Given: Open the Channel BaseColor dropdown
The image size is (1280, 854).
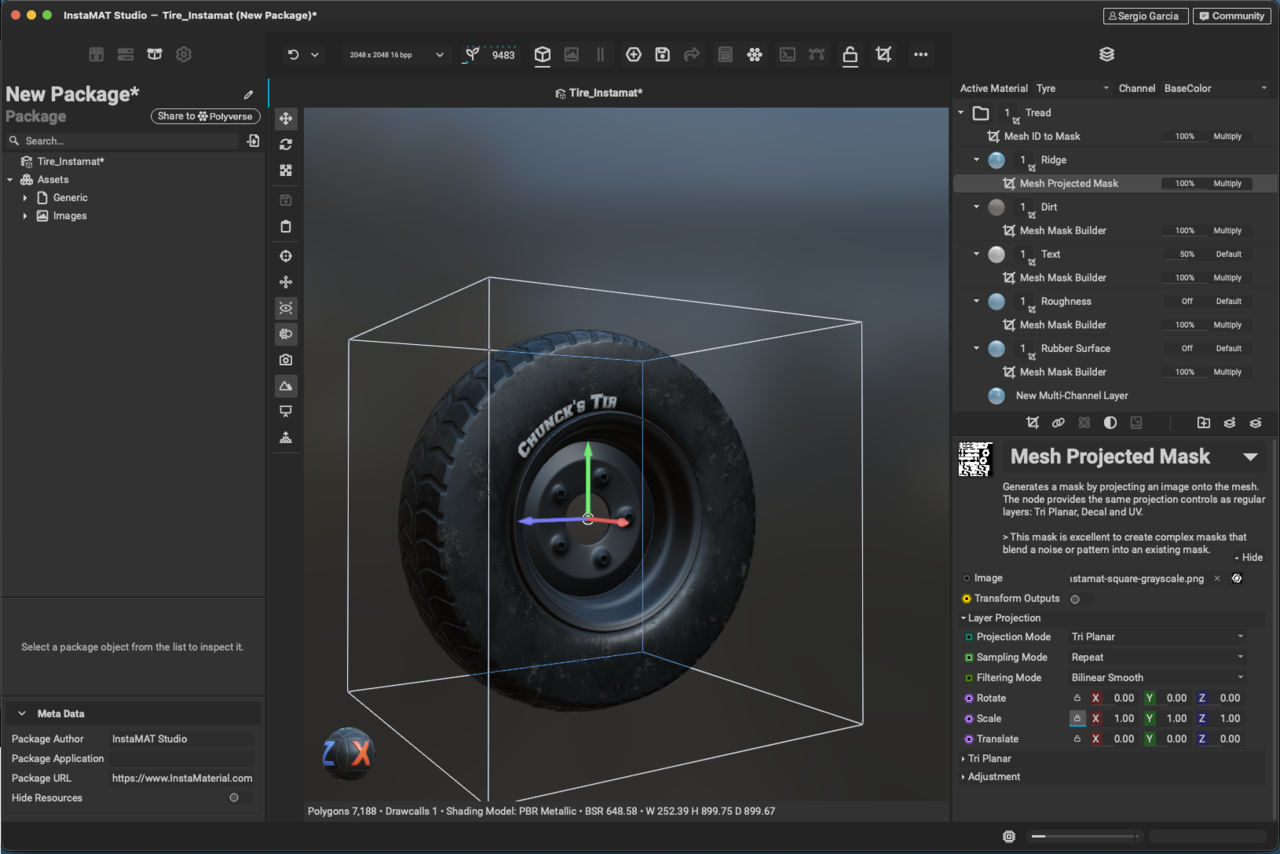Looking at the screenshot, I should (1214, 89).
